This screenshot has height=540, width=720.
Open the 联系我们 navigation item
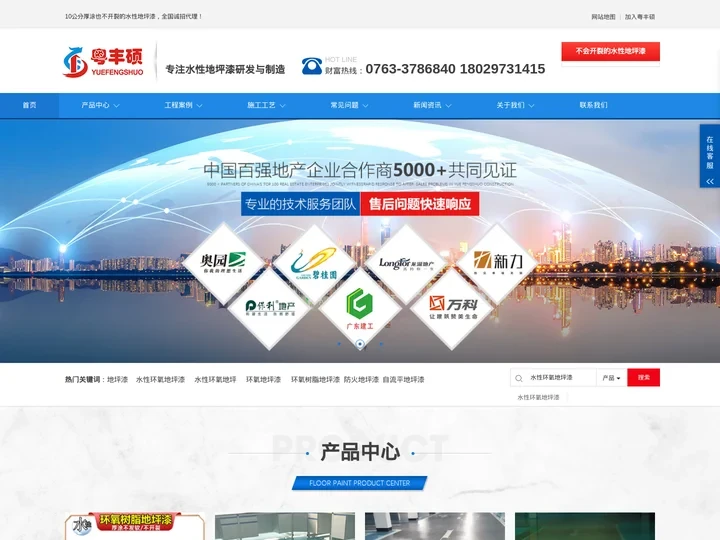pyautogui.click(x=593, y=105)
